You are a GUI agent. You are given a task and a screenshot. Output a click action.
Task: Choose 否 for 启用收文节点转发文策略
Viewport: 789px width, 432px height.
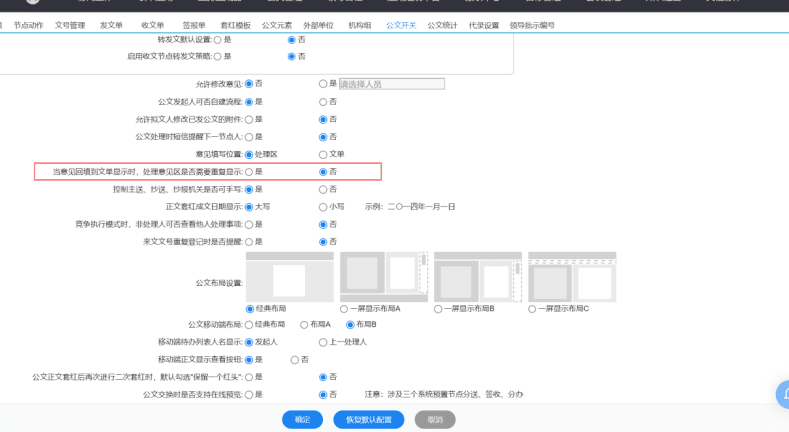click(291, 57)
